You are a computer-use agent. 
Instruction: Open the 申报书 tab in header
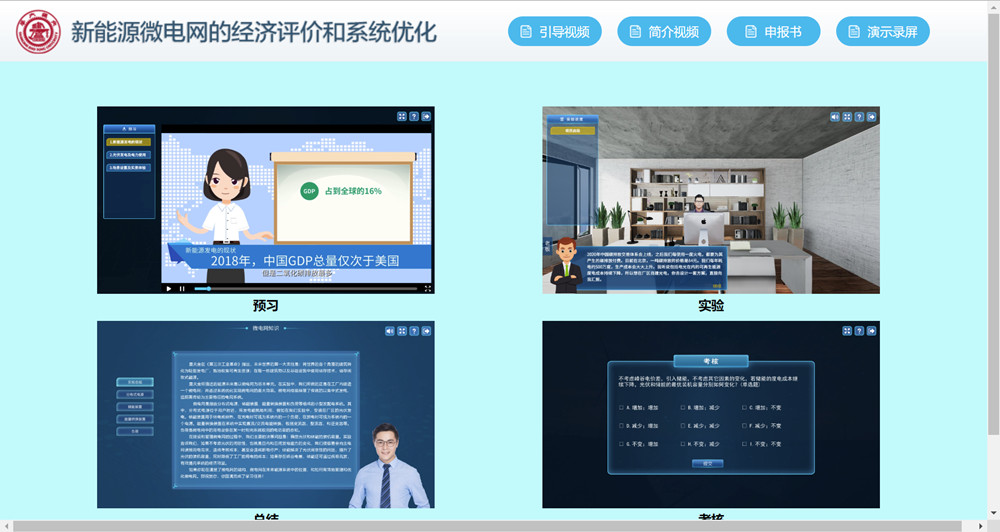coord(773,32)
